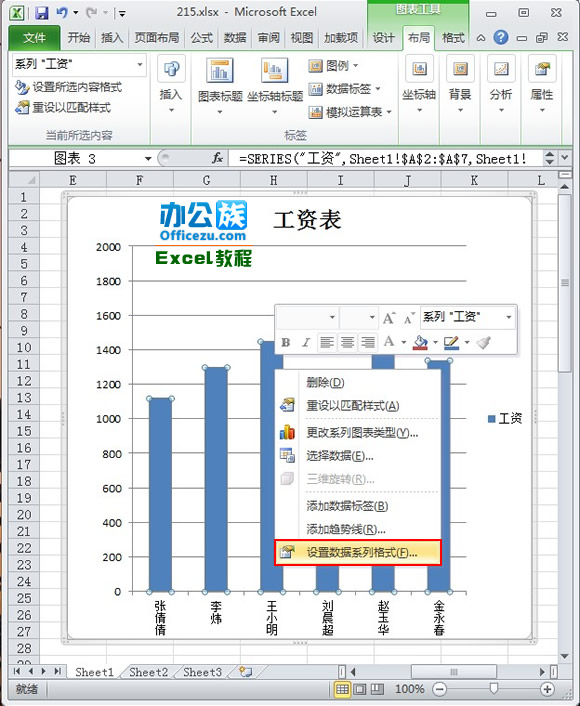The height and width of the screenshot is (706, 580).
Task: Click the zoom slider handle in status bar
Action: pyautogui.click(x=494, y=688)
